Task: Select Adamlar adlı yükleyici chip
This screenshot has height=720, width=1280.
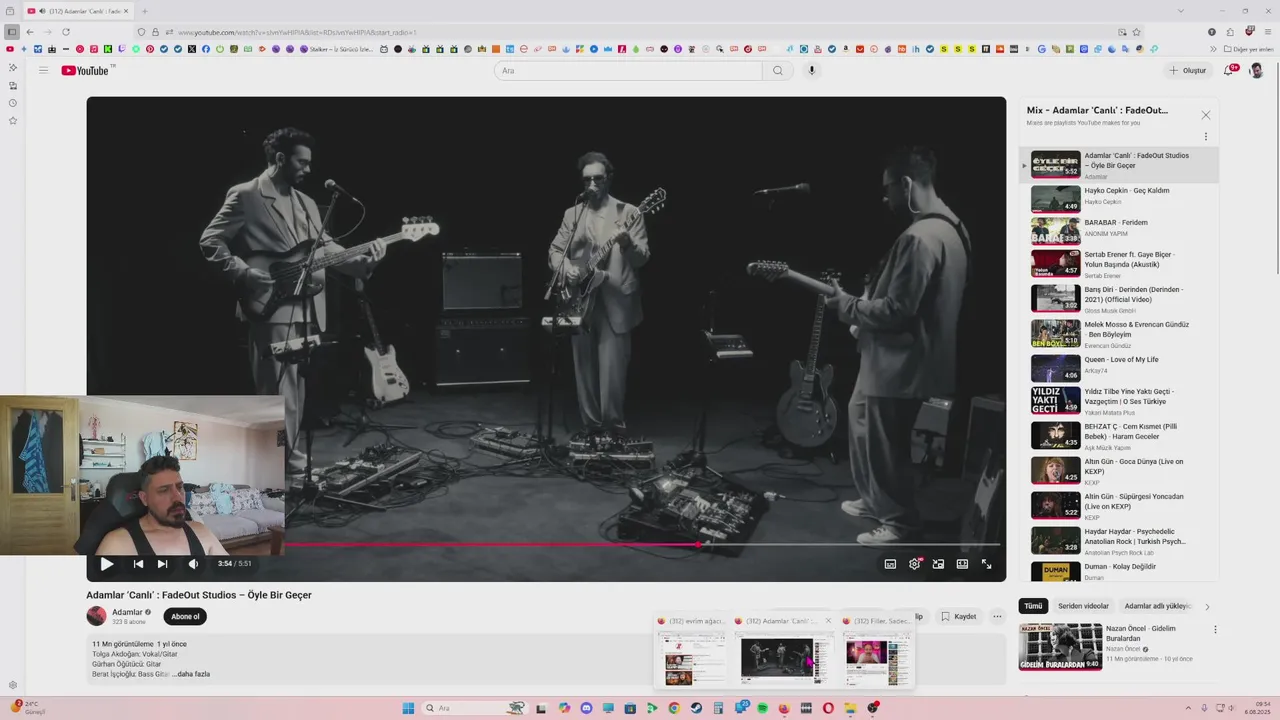Action: [x=1157, y=606]
